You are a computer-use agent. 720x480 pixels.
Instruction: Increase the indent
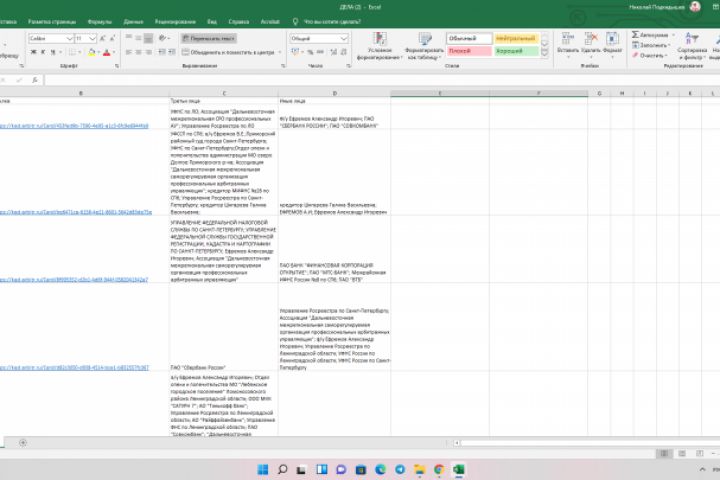tap(172, 52)
